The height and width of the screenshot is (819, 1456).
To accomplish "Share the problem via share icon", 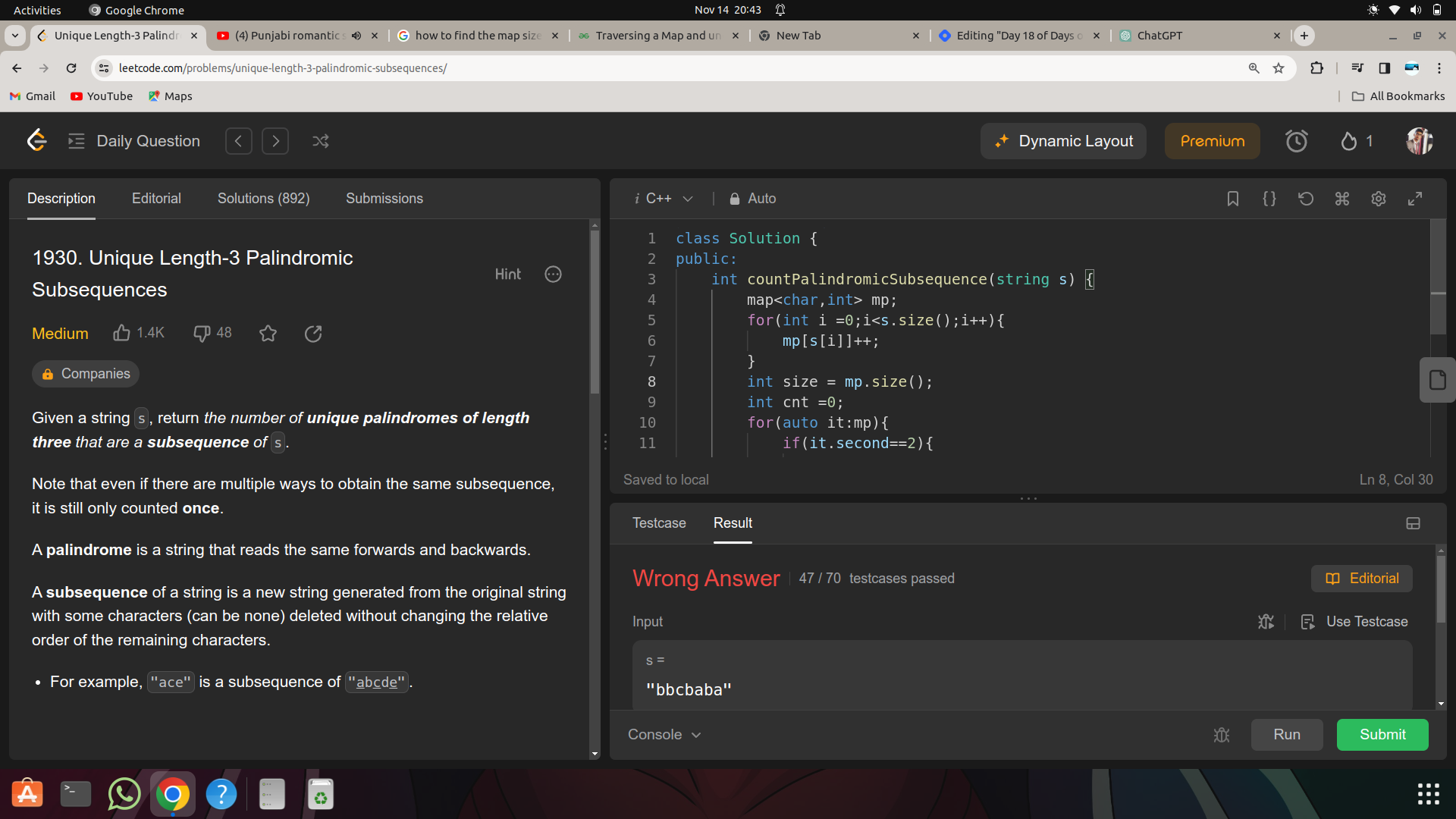I will tap(313, 333).
